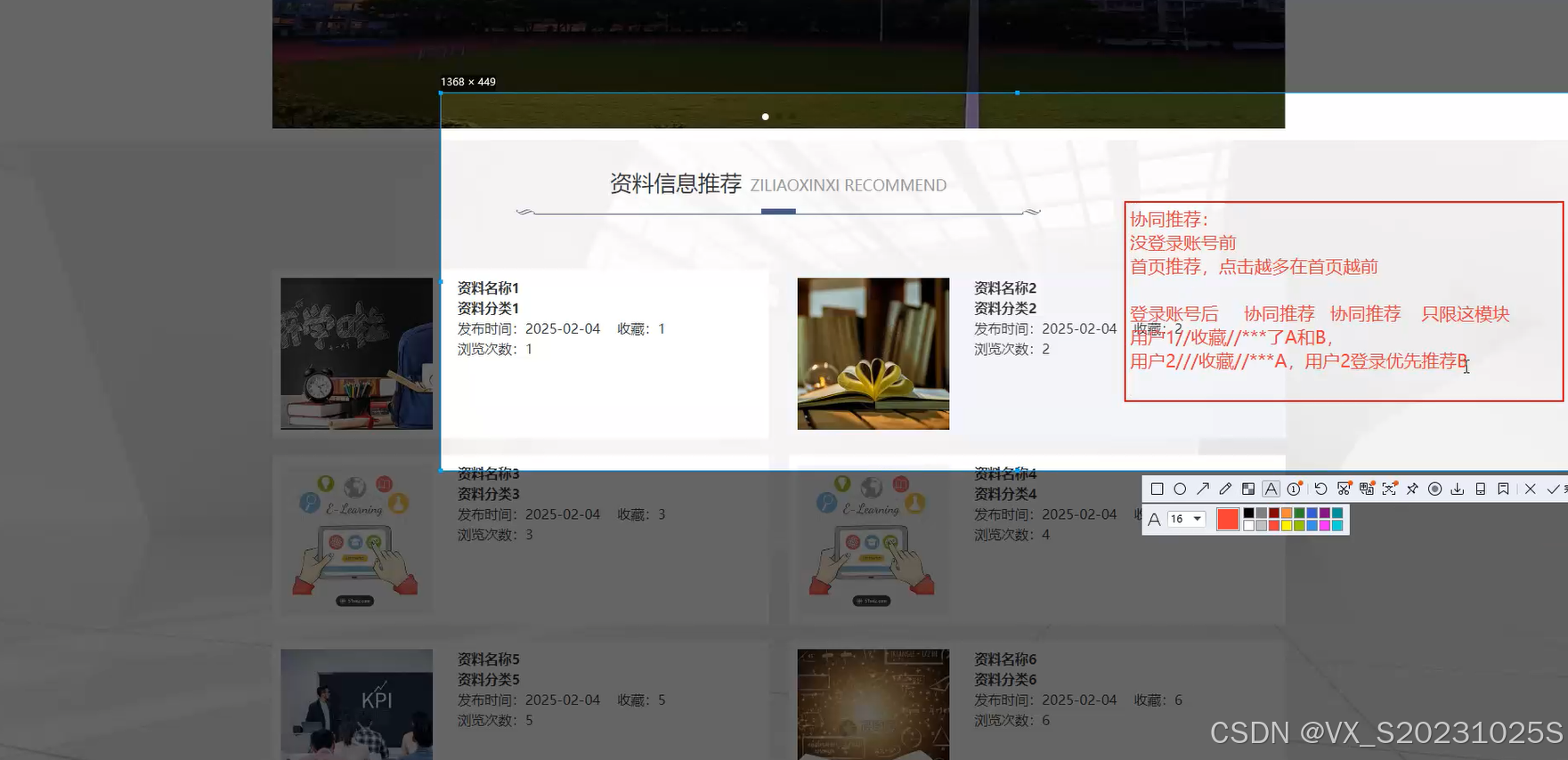Click the KPI classroom thumbnail for 资料名称5
Screen dimensions: 1568x760
(x=356, y=704)
